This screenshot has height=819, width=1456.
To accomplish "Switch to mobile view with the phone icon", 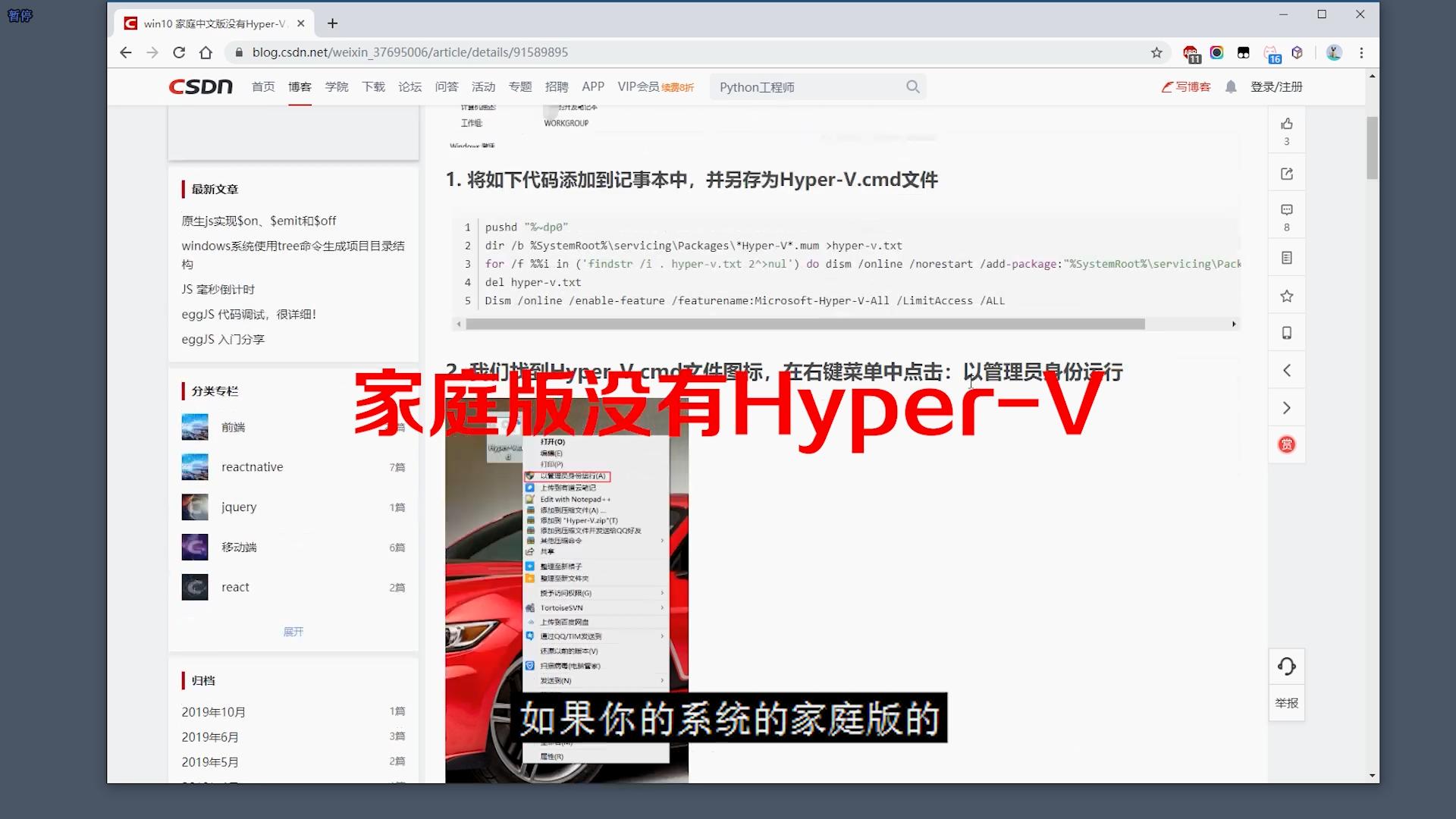I will coord(1286,332).
